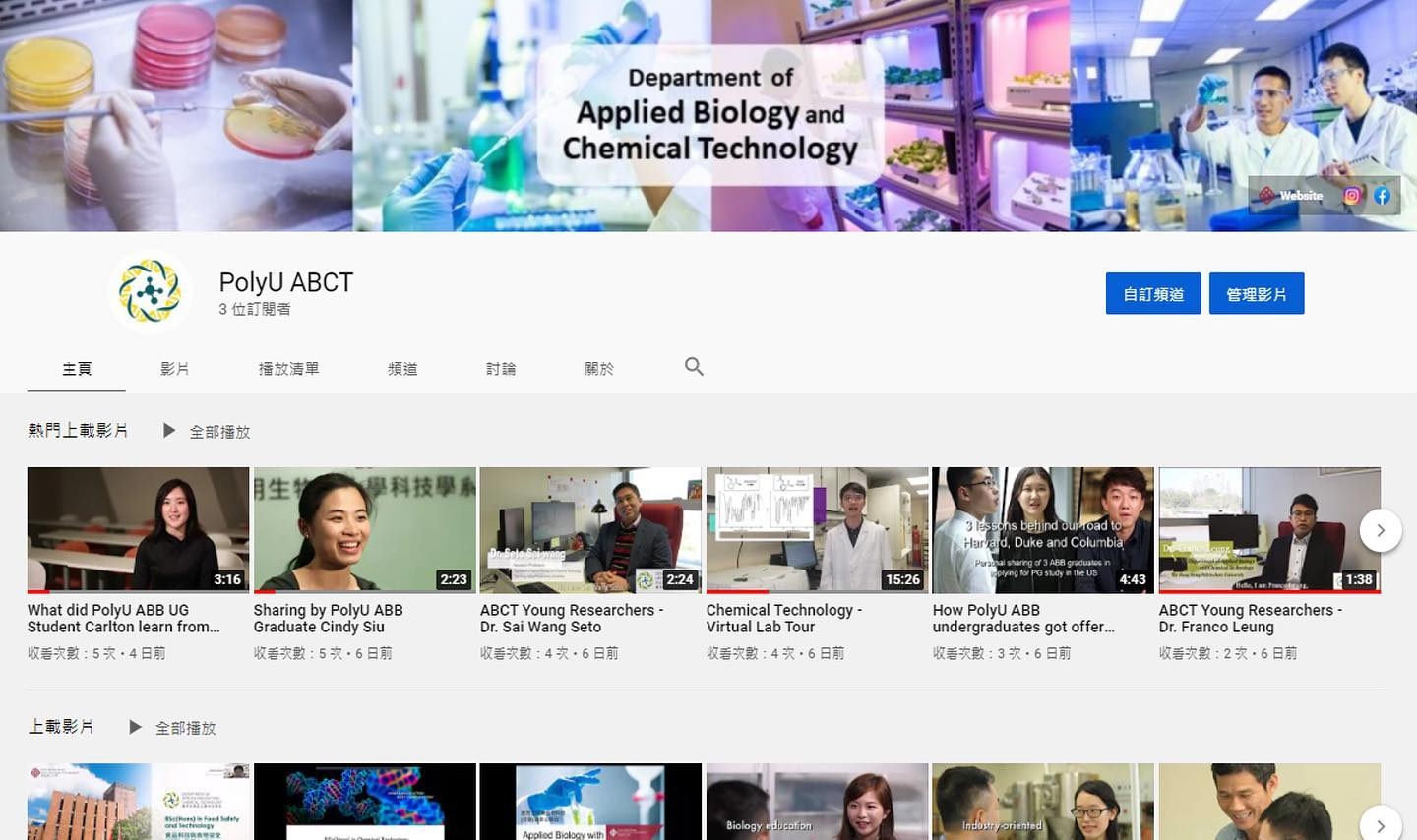Advance the 熱門上載影片 carousel with the right chevron
Image resolution: width=1417 pixels, height=840 pixels.
pyautogui.click(x=1382, y=529)
